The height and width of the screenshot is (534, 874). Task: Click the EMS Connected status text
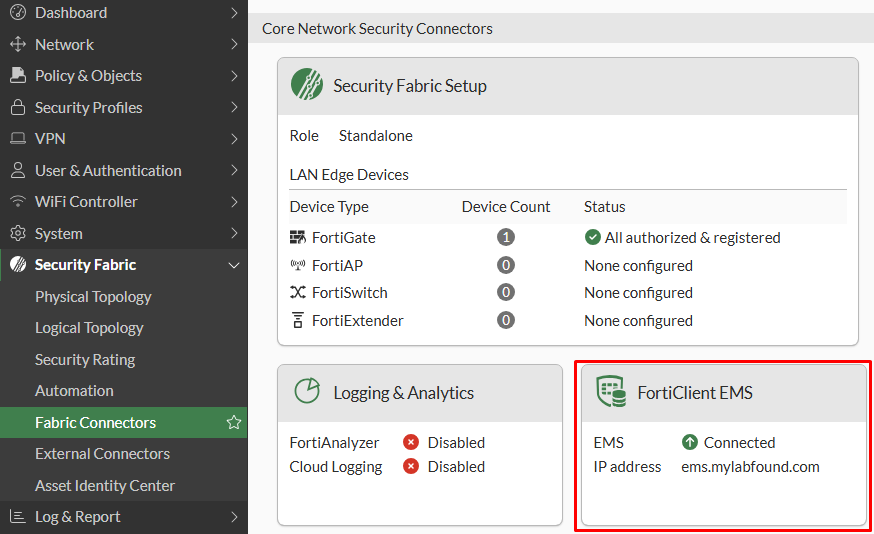point(739,443)
